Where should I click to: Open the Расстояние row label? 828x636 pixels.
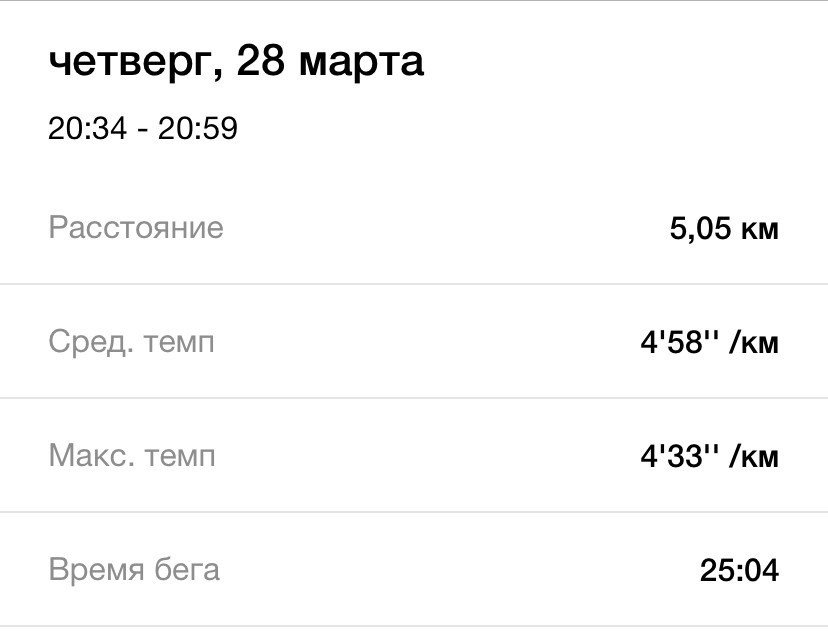(136, 228)
